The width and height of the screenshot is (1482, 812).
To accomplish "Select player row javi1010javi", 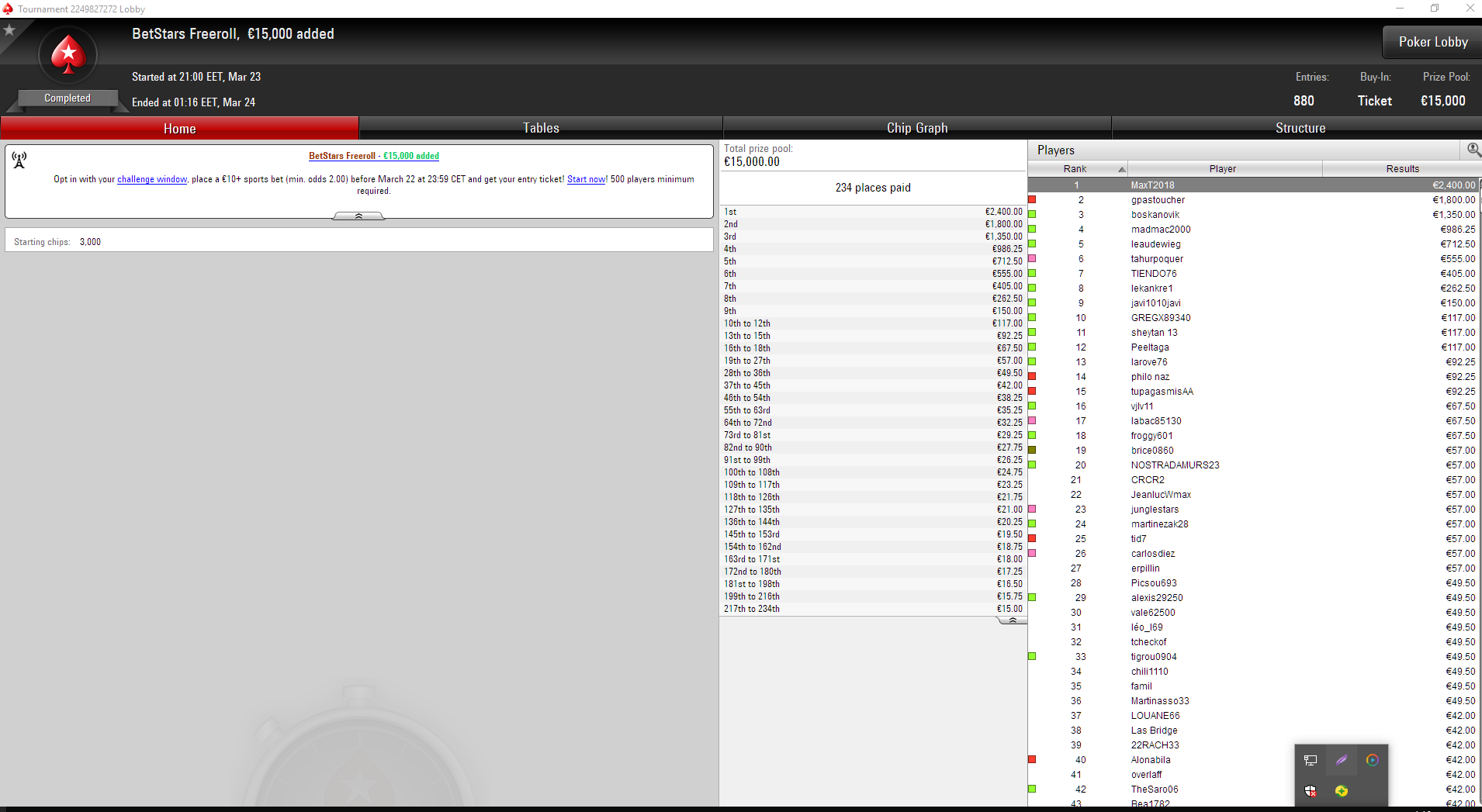I will click(1253, 303).
